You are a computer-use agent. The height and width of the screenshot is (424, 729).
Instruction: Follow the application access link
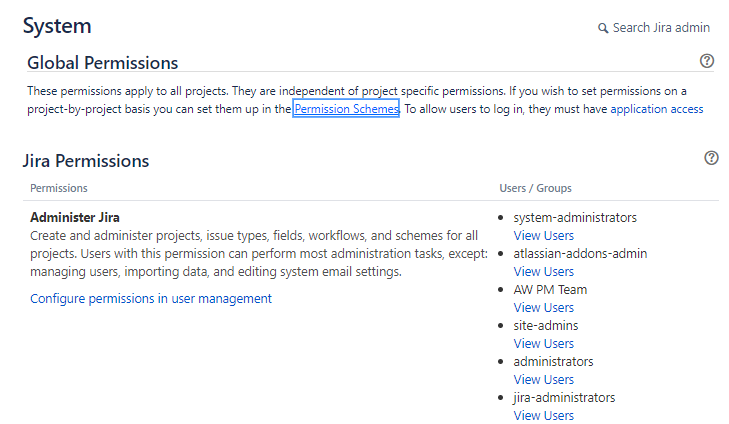click(656, 109)
